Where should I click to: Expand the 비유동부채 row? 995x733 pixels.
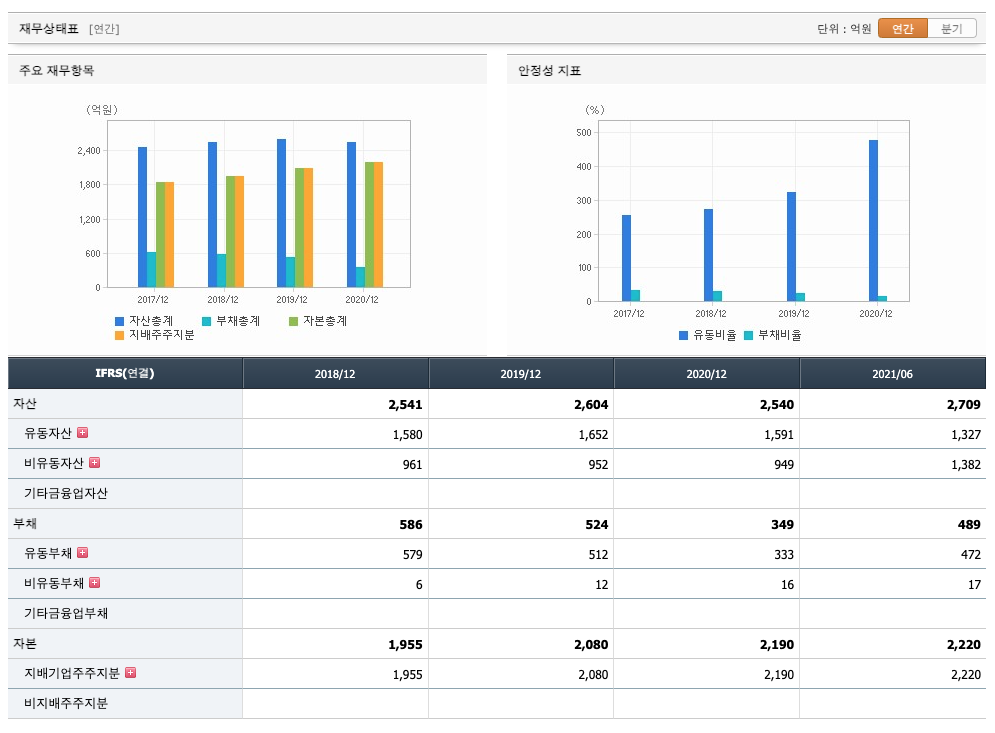pos(95,582)
